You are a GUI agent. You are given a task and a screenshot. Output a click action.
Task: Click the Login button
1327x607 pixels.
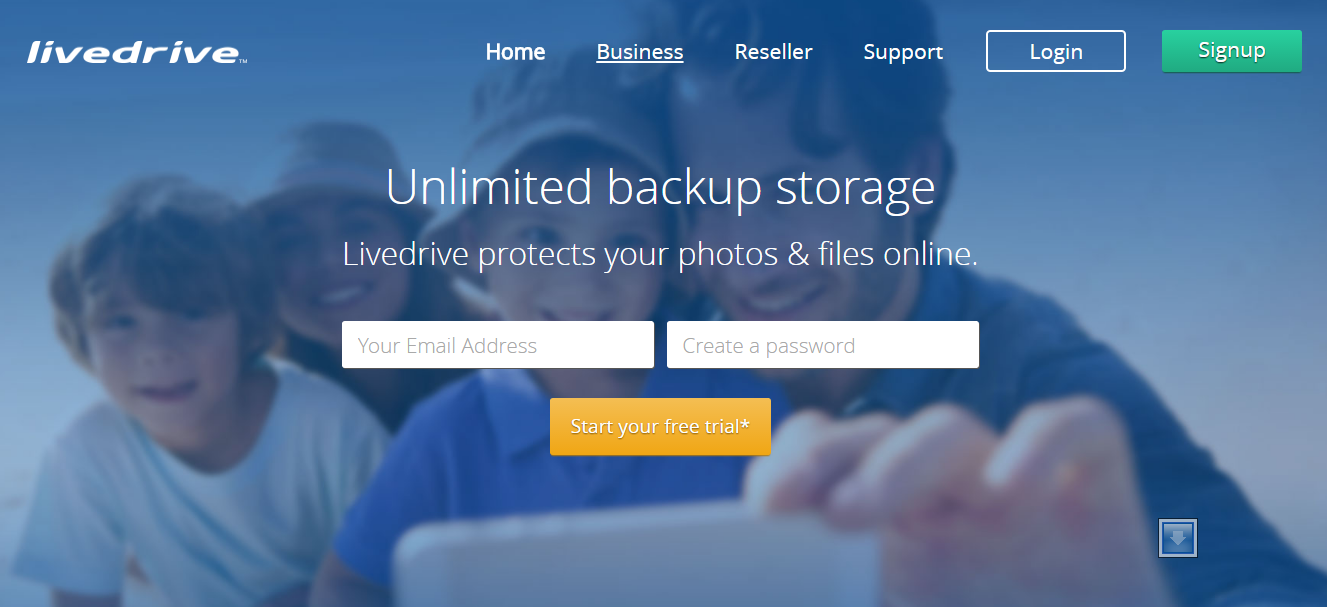(1056, 51)
